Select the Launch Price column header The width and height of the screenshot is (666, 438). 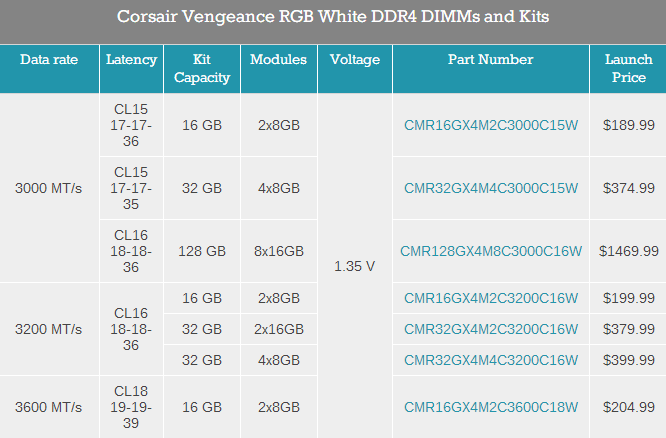pos(628,68)
